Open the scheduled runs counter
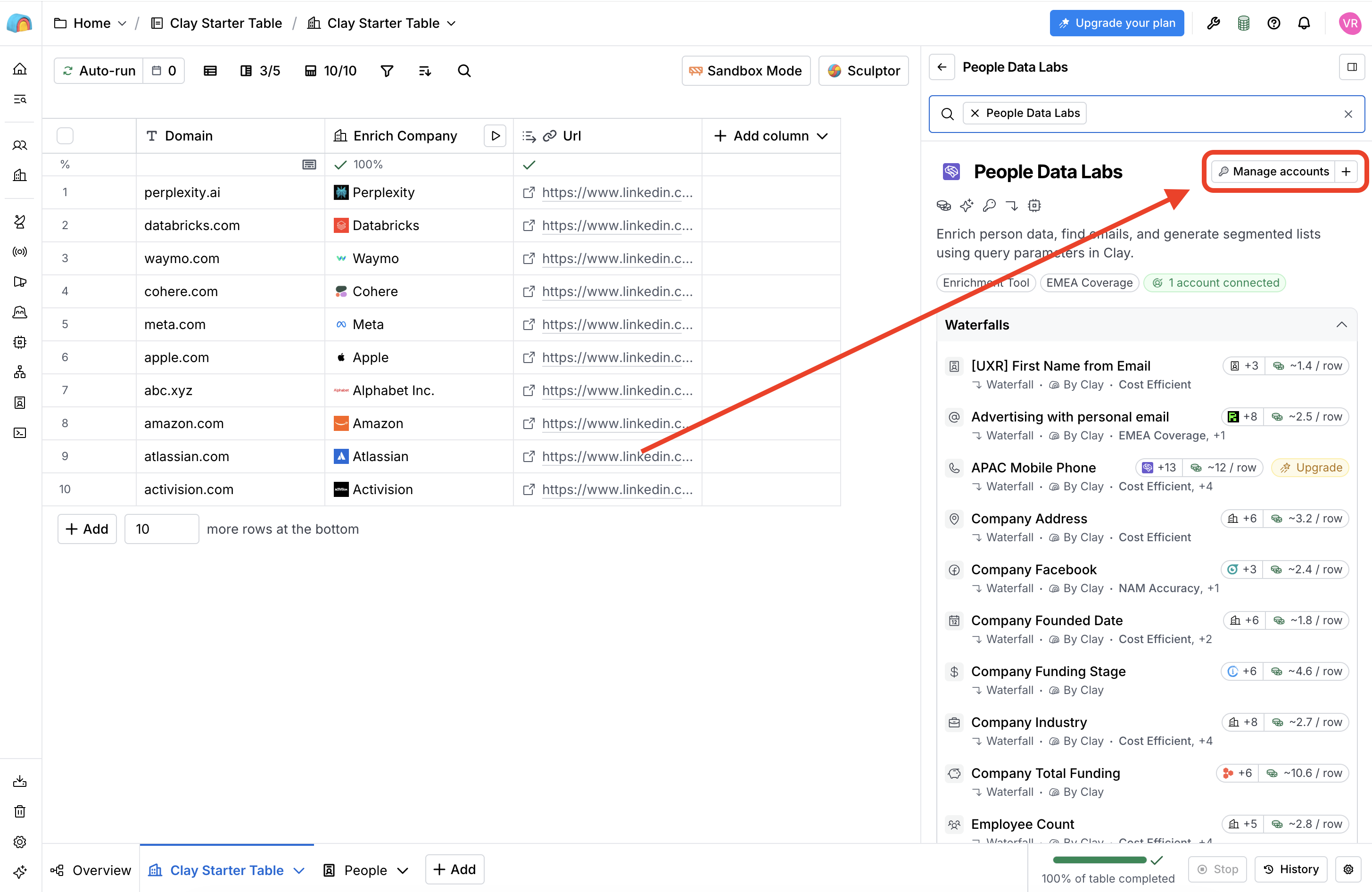The width and height of the screenshot is (1372, 892). (164, 71)
